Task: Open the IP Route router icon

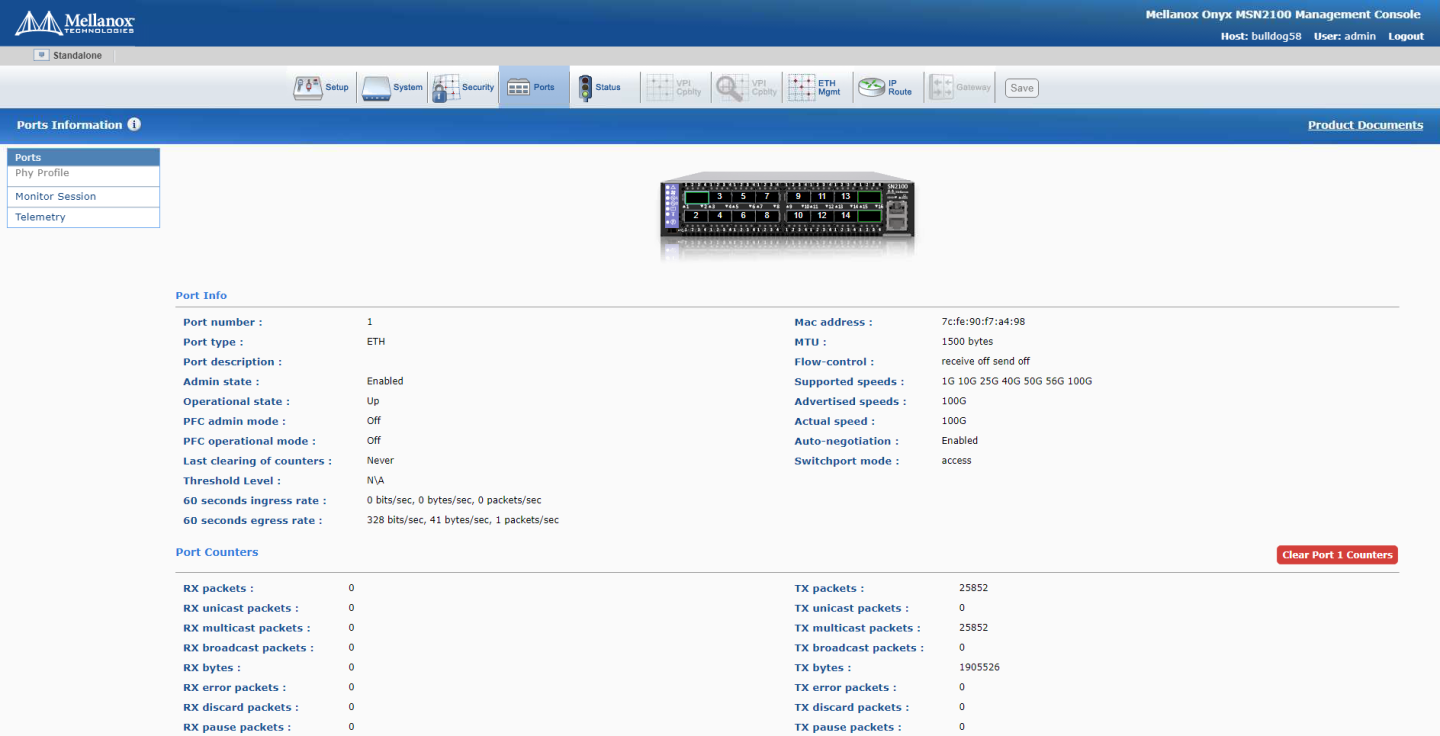Action: tap(873, 87)
